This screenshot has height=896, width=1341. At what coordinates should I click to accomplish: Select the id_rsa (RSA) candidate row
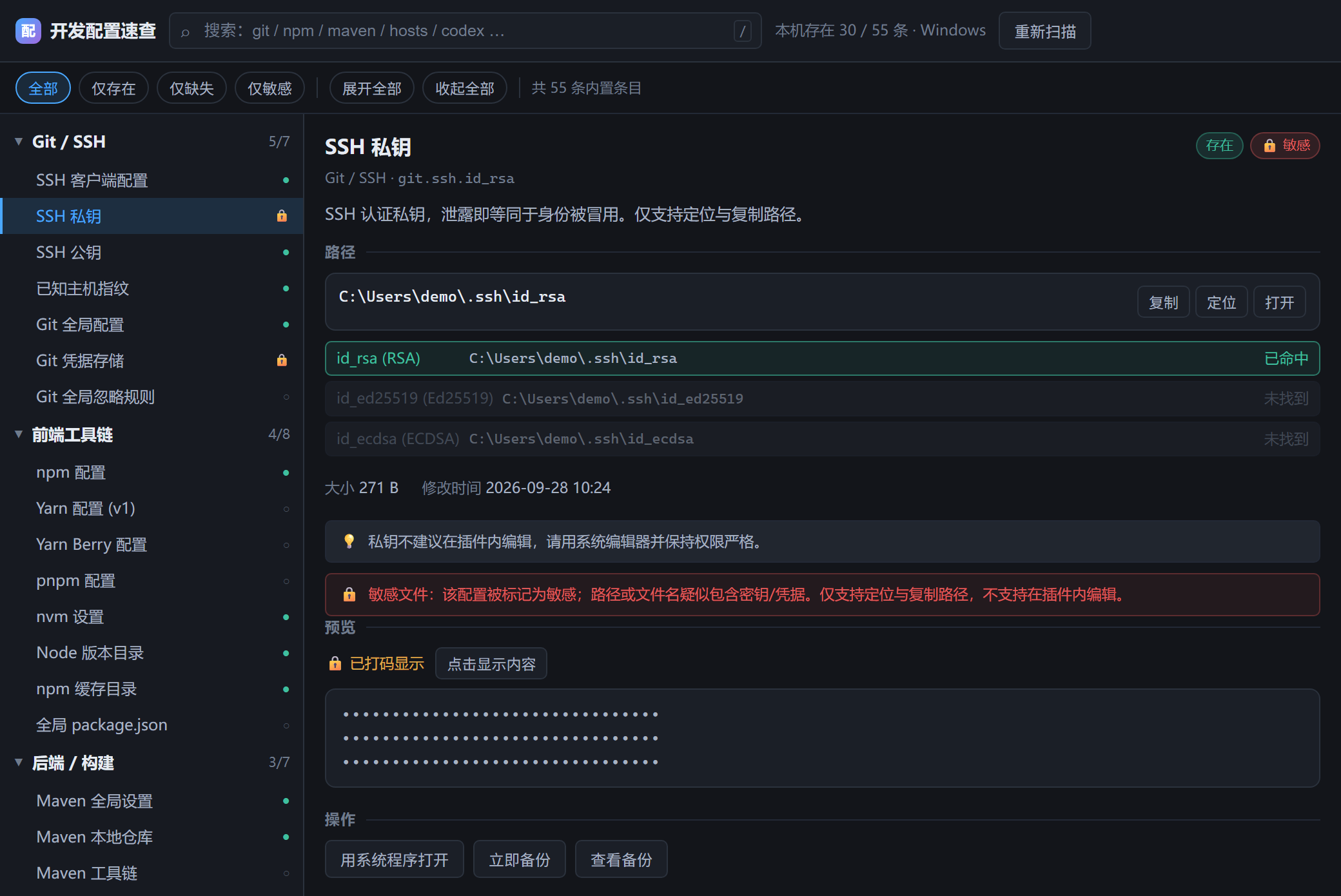(823, 358)
